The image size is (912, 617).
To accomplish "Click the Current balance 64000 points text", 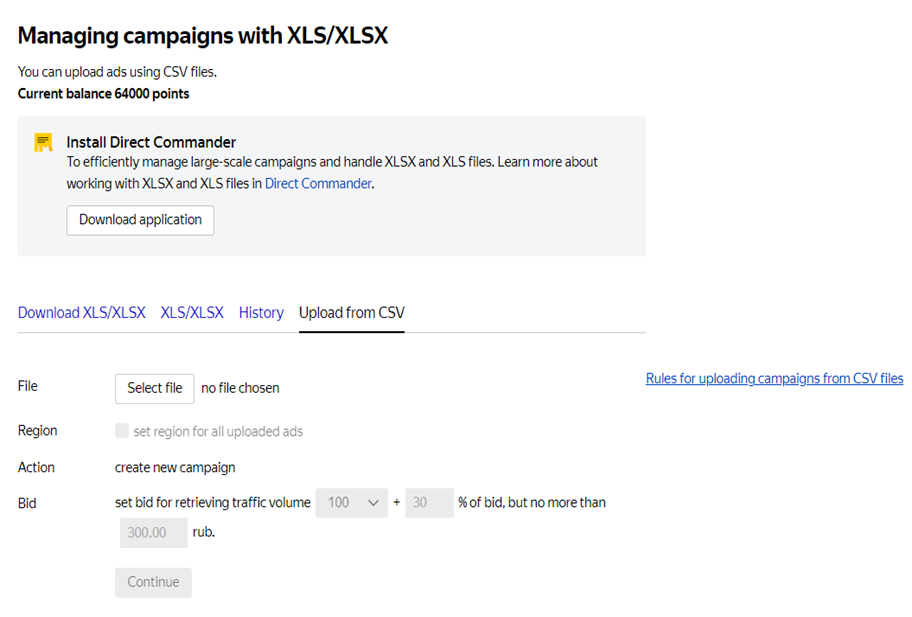I will point(103,94).
